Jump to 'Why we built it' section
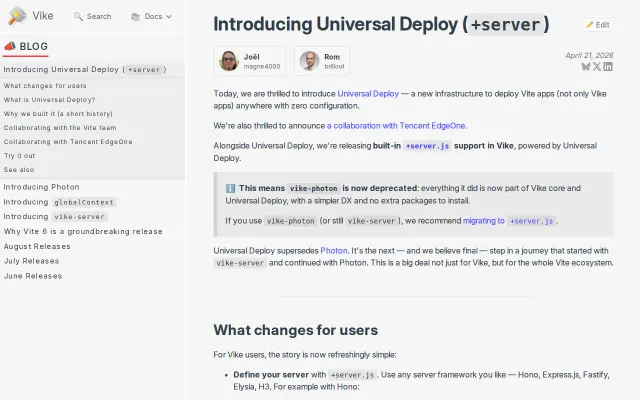640x400 pixels. pyautogui.click(x=58, y=114)
